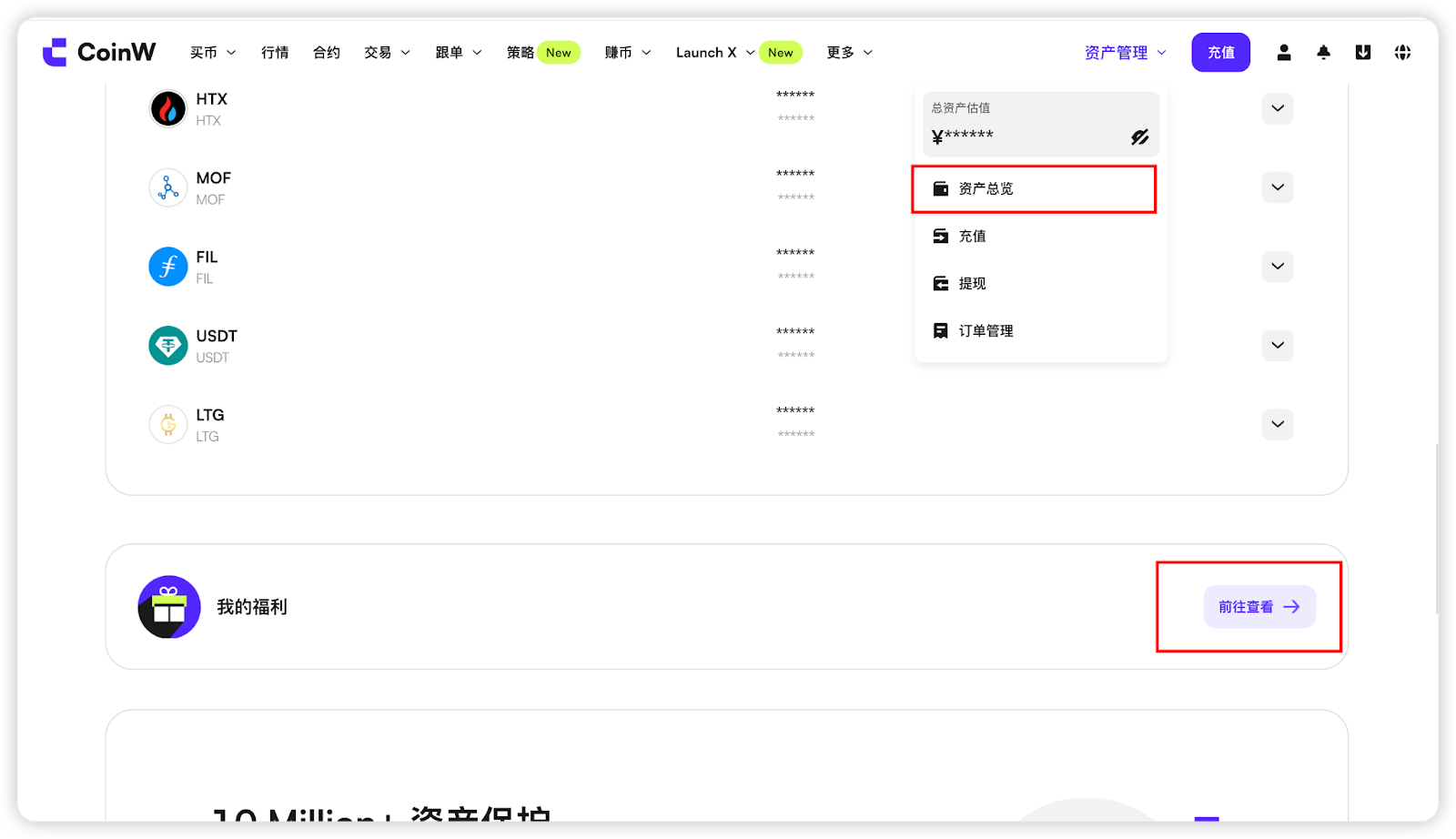
Task: Click the 总资产估值 label
Action: 961,108
